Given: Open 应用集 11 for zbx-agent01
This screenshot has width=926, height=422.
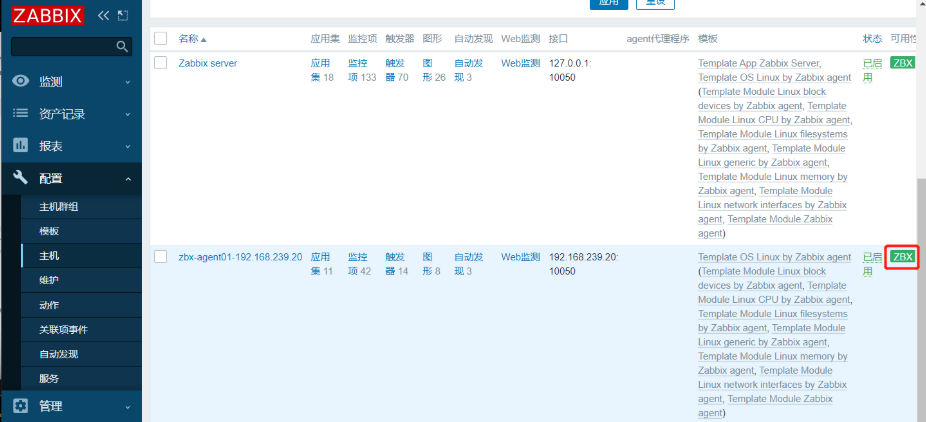Looking at the screenshot, I should click(x=322, y=264).
